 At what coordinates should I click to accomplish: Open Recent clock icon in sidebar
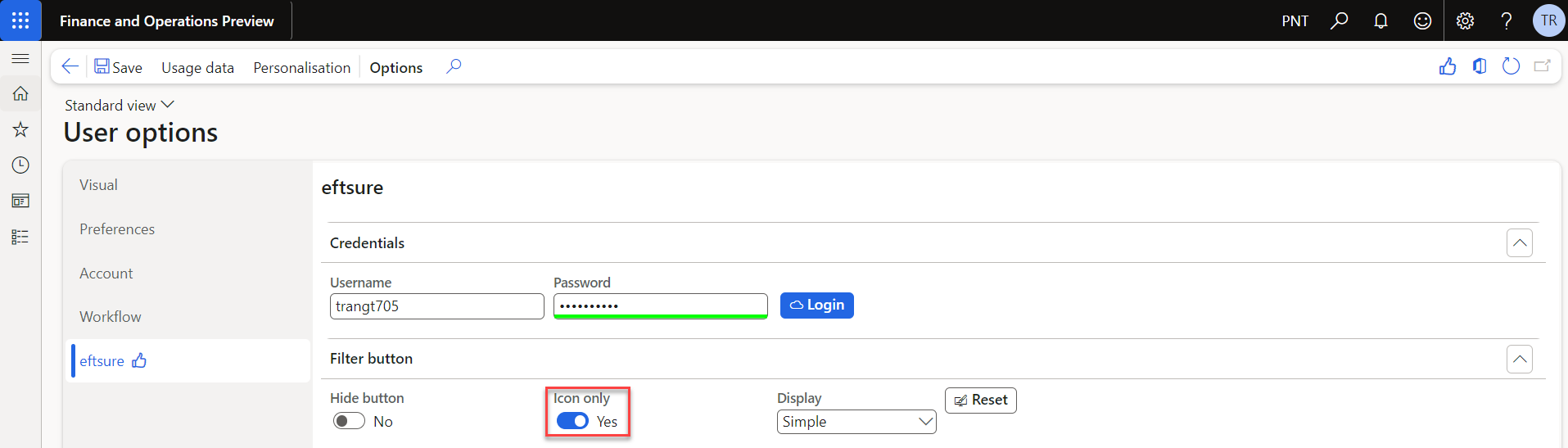[x=20, y=165]
